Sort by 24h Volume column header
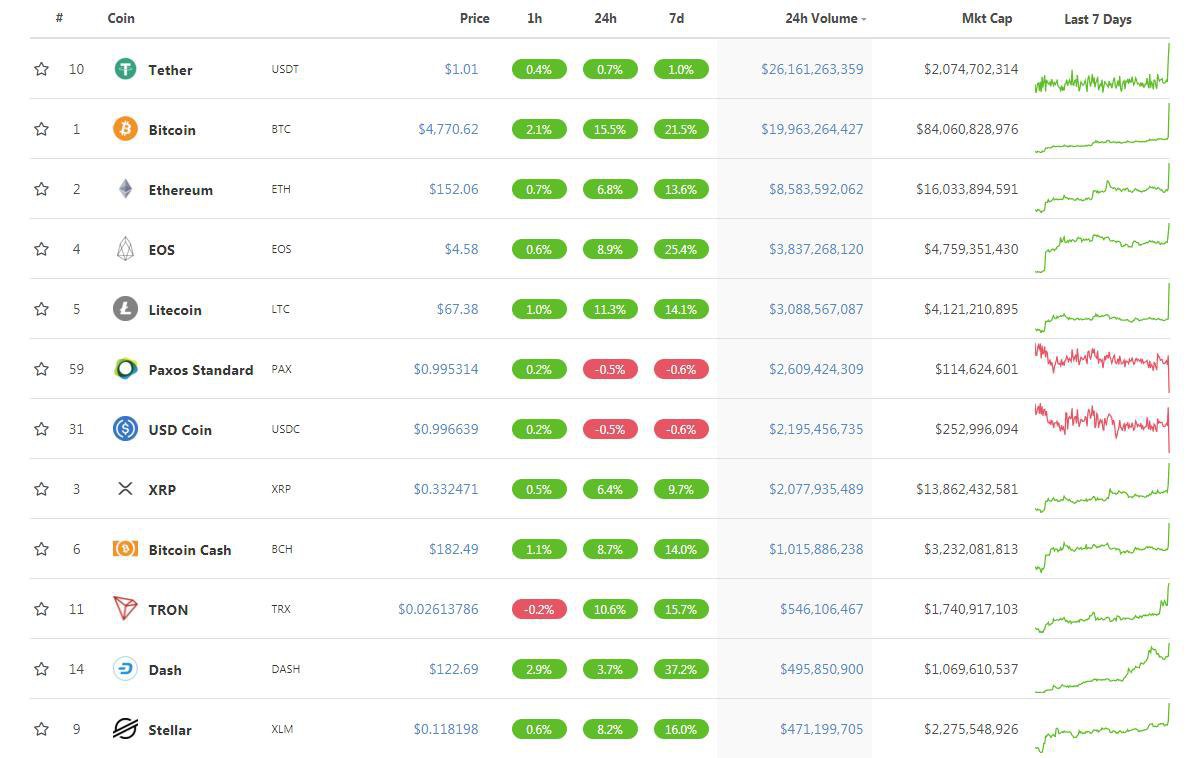The image size is (1200, 758). (x=825, y=18)
